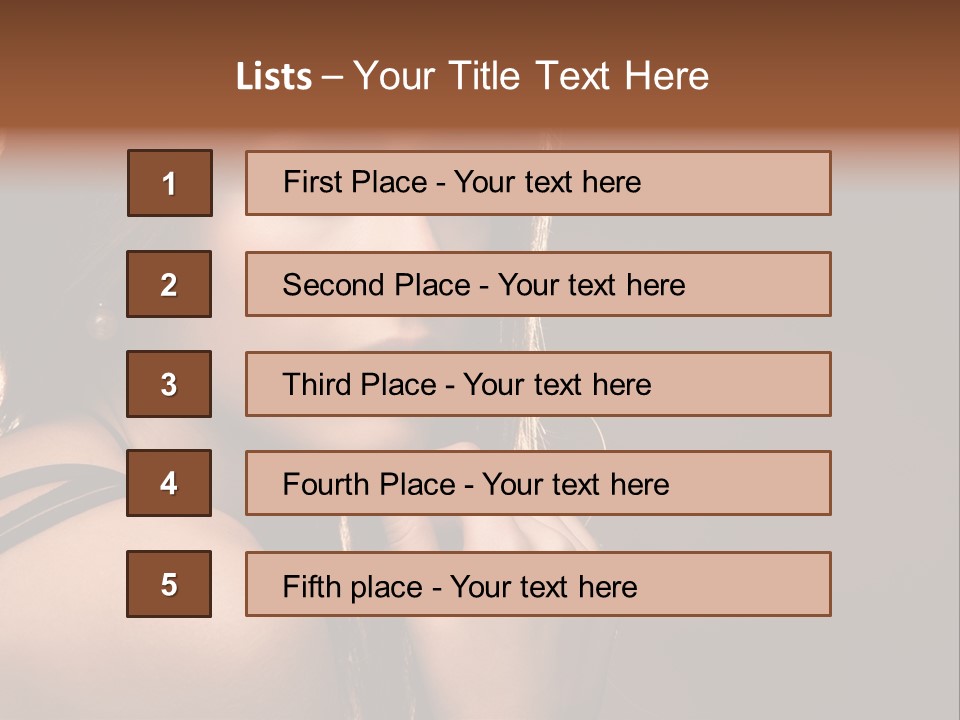Image resolution: width=960 pixels, height=720 pixels.
Task: Select the number 2 box
Action: tap(169, 284)
